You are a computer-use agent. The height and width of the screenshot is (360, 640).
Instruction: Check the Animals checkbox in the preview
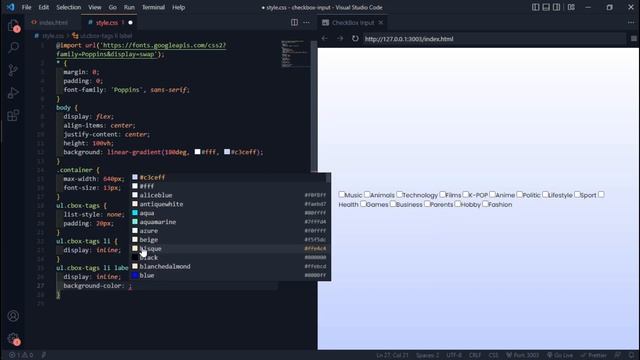367,195
